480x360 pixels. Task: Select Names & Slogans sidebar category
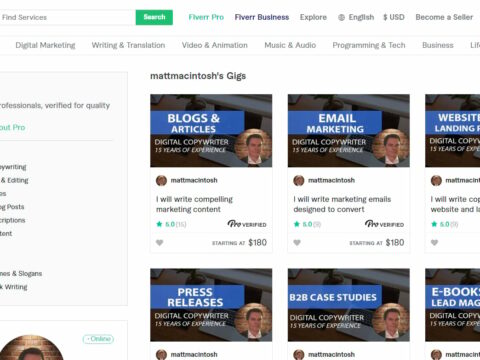tap(21, 273)
